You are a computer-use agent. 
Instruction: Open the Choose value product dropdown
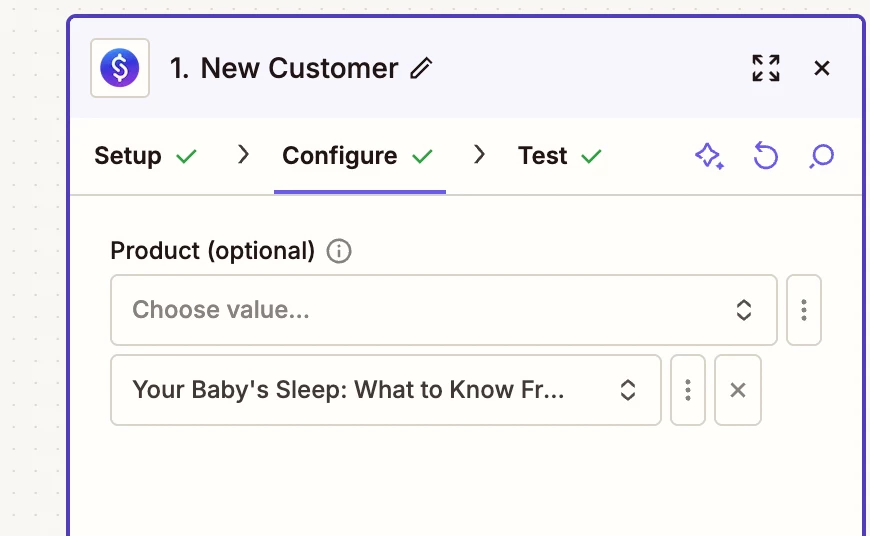(x=443, y=310)
